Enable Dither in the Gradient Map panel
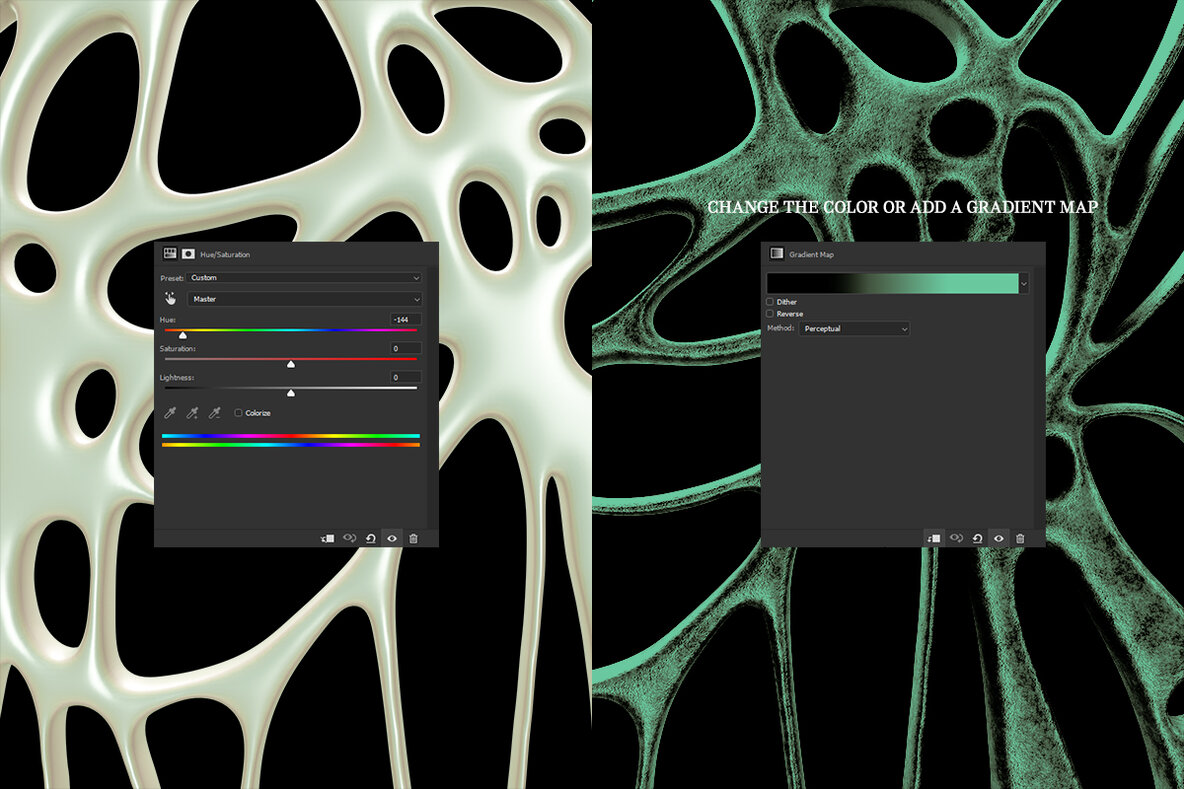 click(770, 302)
